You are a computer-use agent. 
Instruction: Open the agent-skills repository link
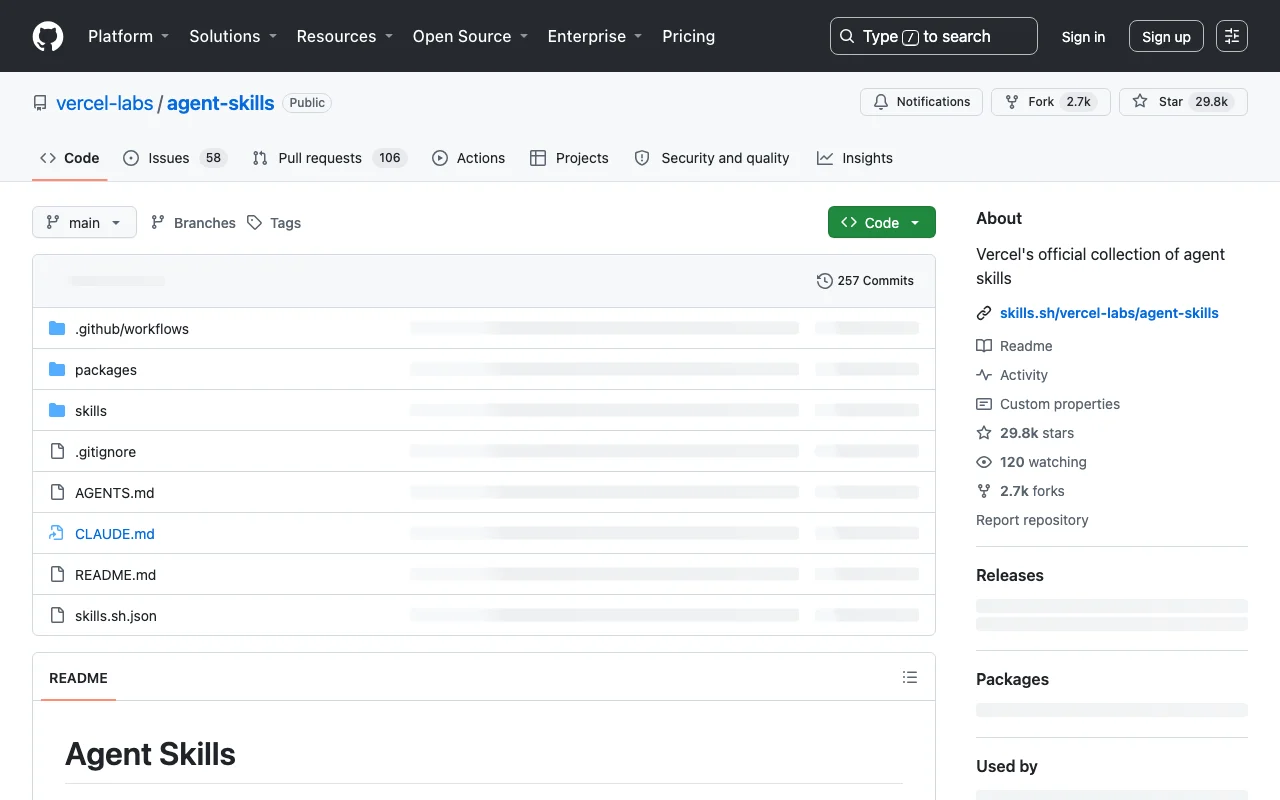[x=220, y=103]
